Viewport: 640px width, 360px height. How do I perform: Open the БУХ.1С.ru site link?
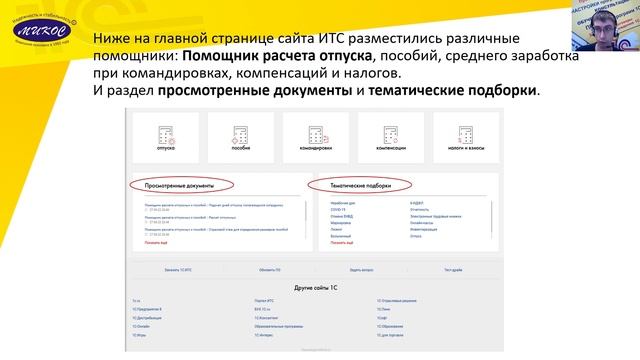262,309
